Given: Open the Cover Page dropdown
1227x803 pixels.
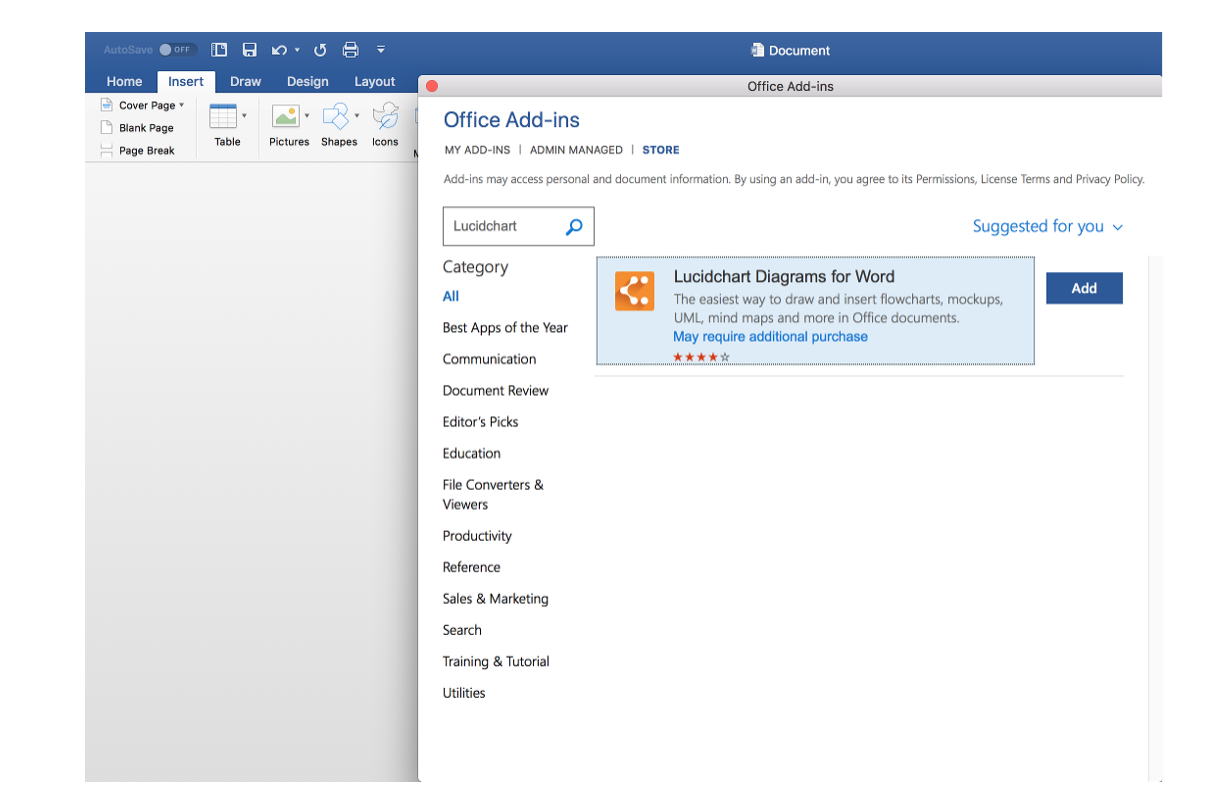Looking at the screenshot, I should 143,105.
